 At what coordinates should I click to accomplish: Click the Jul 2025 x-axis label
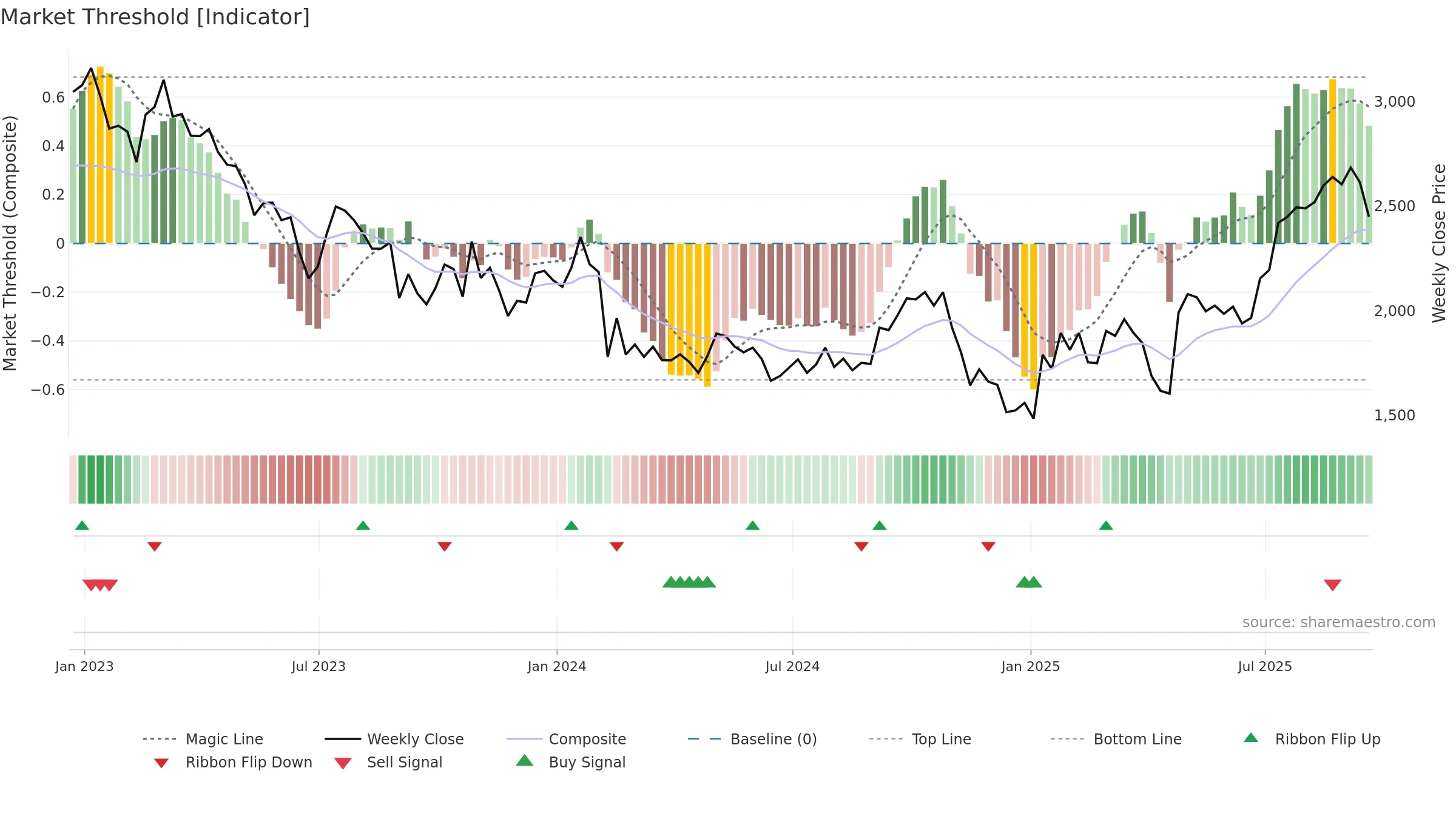point(1265,667)
